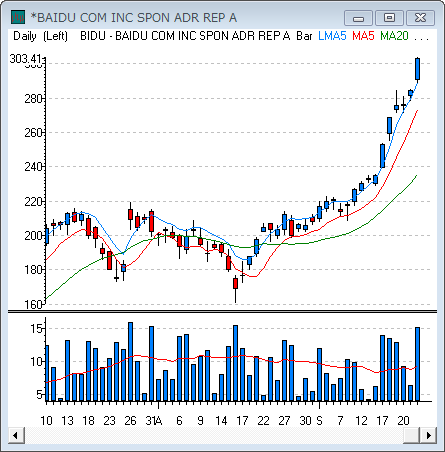Click the Daily interval label
Image resolution: width=445 pixels, height=452 pixels.
coord(25,36)
